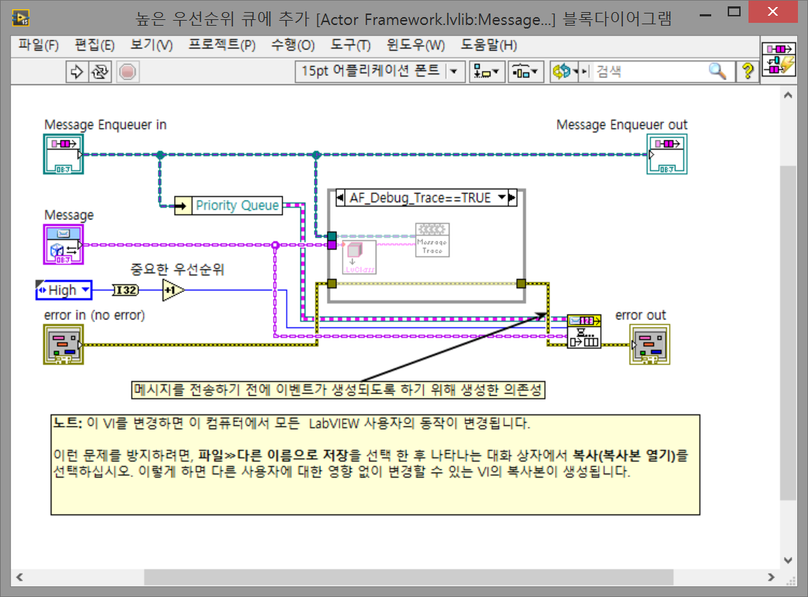This screenshot has width=808, height=597.
Task: Enable continuous run mode
Action: [x=100, y=71]
